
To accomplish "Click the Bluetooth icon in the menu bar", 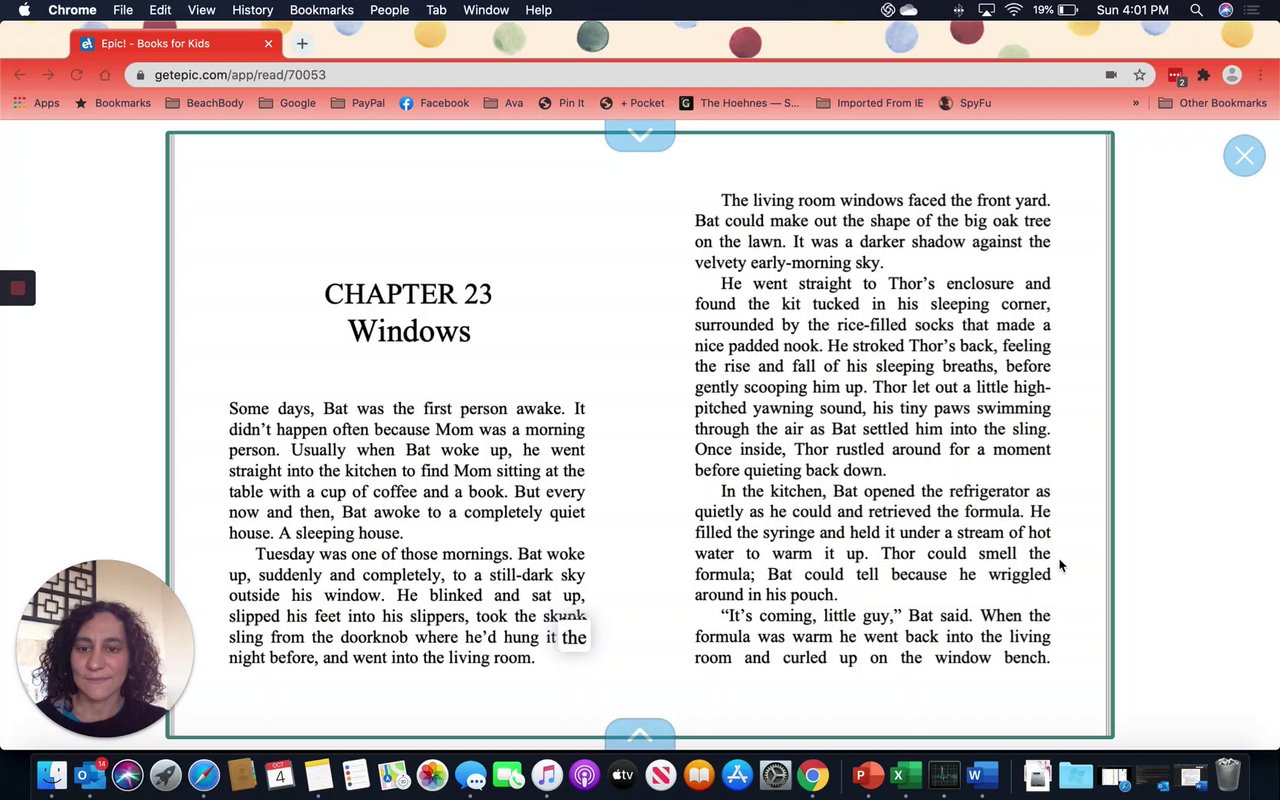I will 959,10.
